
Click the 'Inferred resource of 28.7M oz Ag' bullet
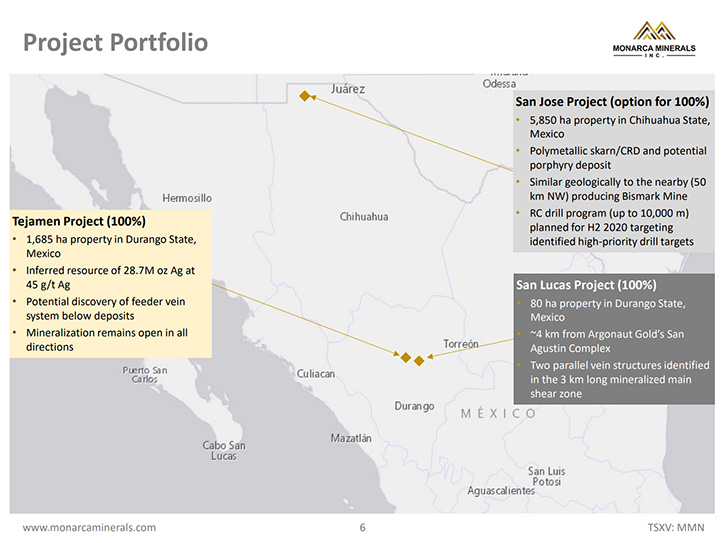(x=111, y=278)
